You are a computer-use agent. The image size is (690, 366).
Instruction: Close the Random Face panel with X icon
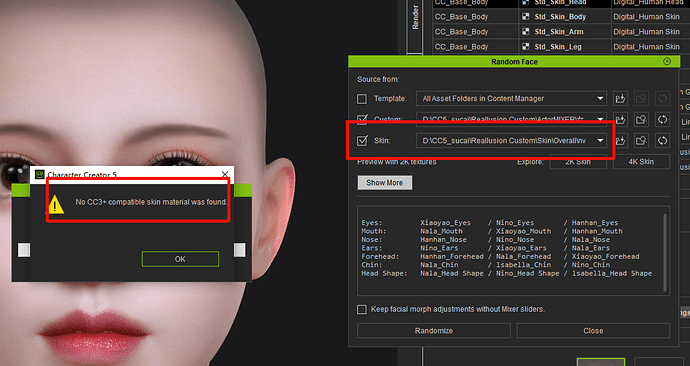click(x=667, y=62)
